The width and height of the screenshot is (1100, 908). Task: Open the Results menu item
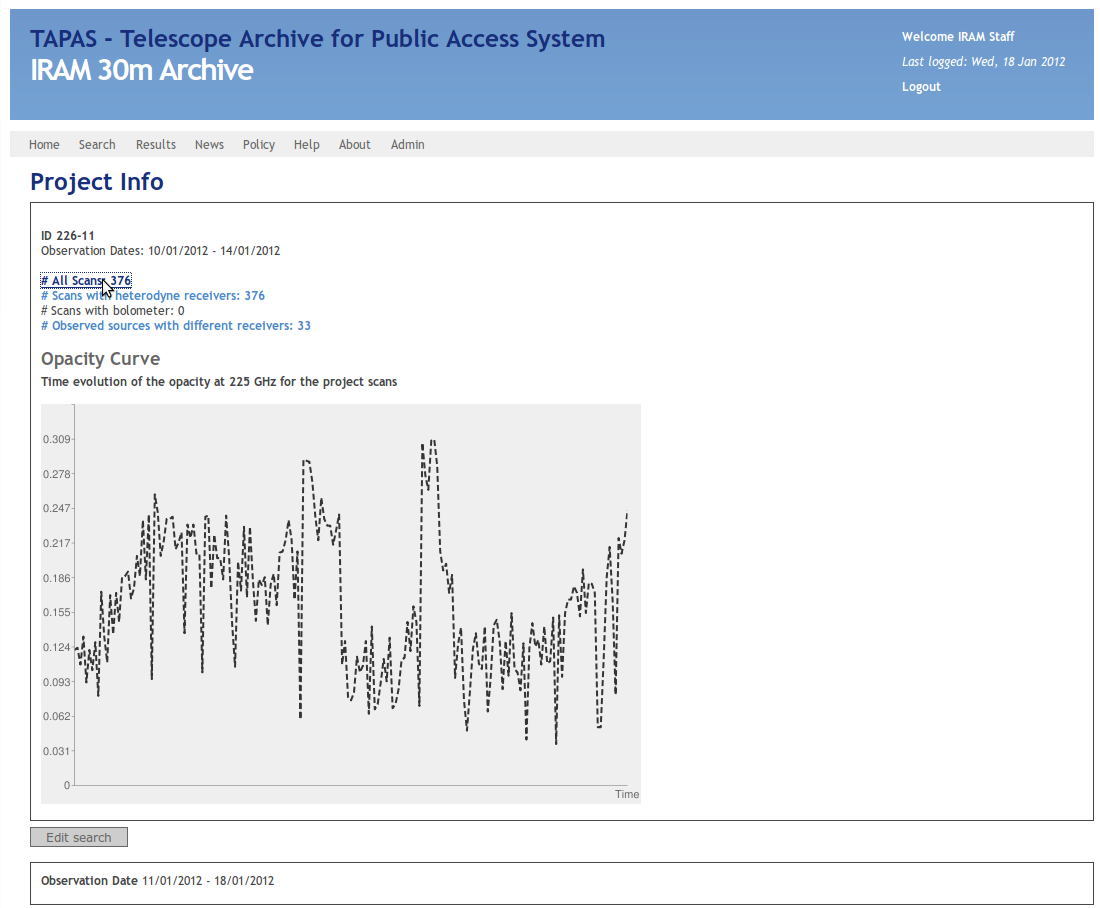coord(156,145)
